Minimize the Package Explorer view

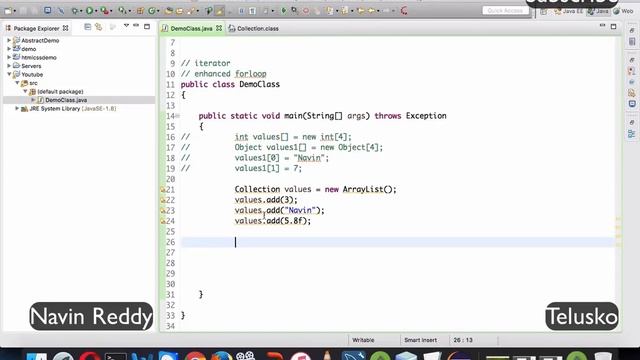[x=136, y=26]
